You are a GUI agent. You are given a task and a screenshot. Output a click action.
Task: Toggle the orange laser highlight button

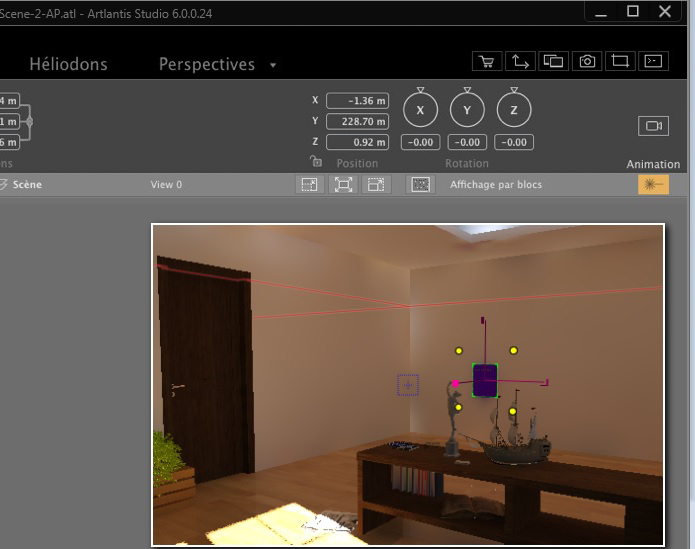(653, 185)
